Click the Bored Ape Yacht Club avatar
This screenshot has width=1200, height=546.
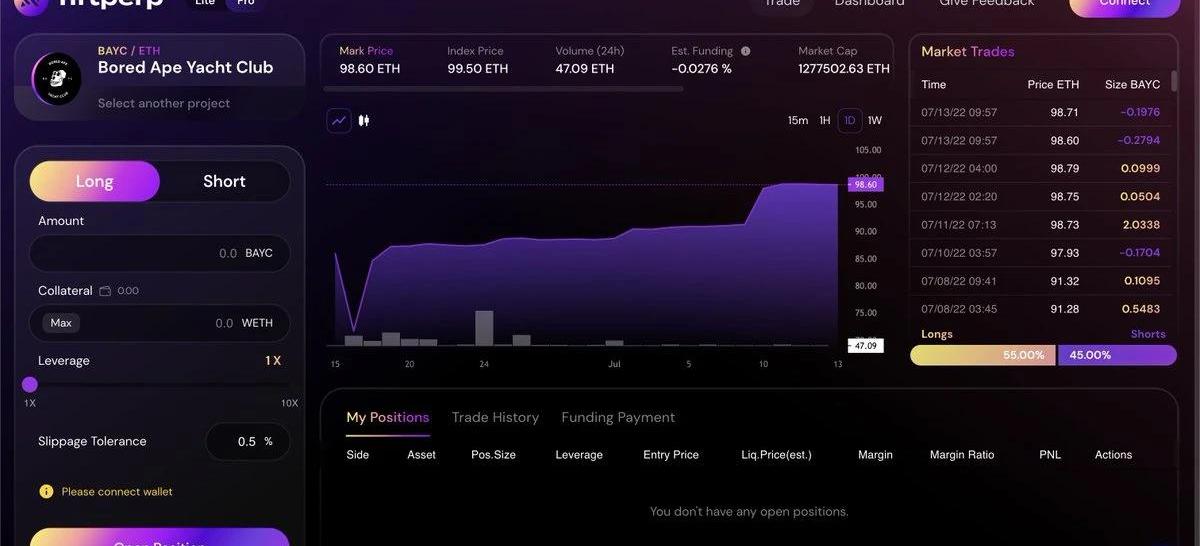[57, 77]
